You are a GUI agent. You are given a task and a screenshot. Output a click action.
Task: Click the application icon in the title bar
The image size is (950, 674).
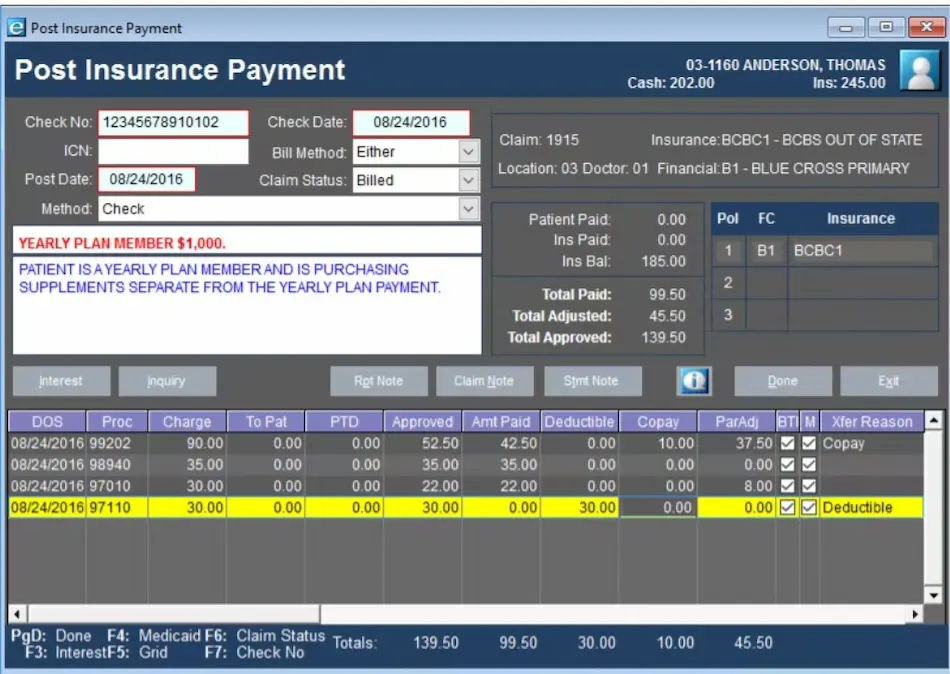15,27
